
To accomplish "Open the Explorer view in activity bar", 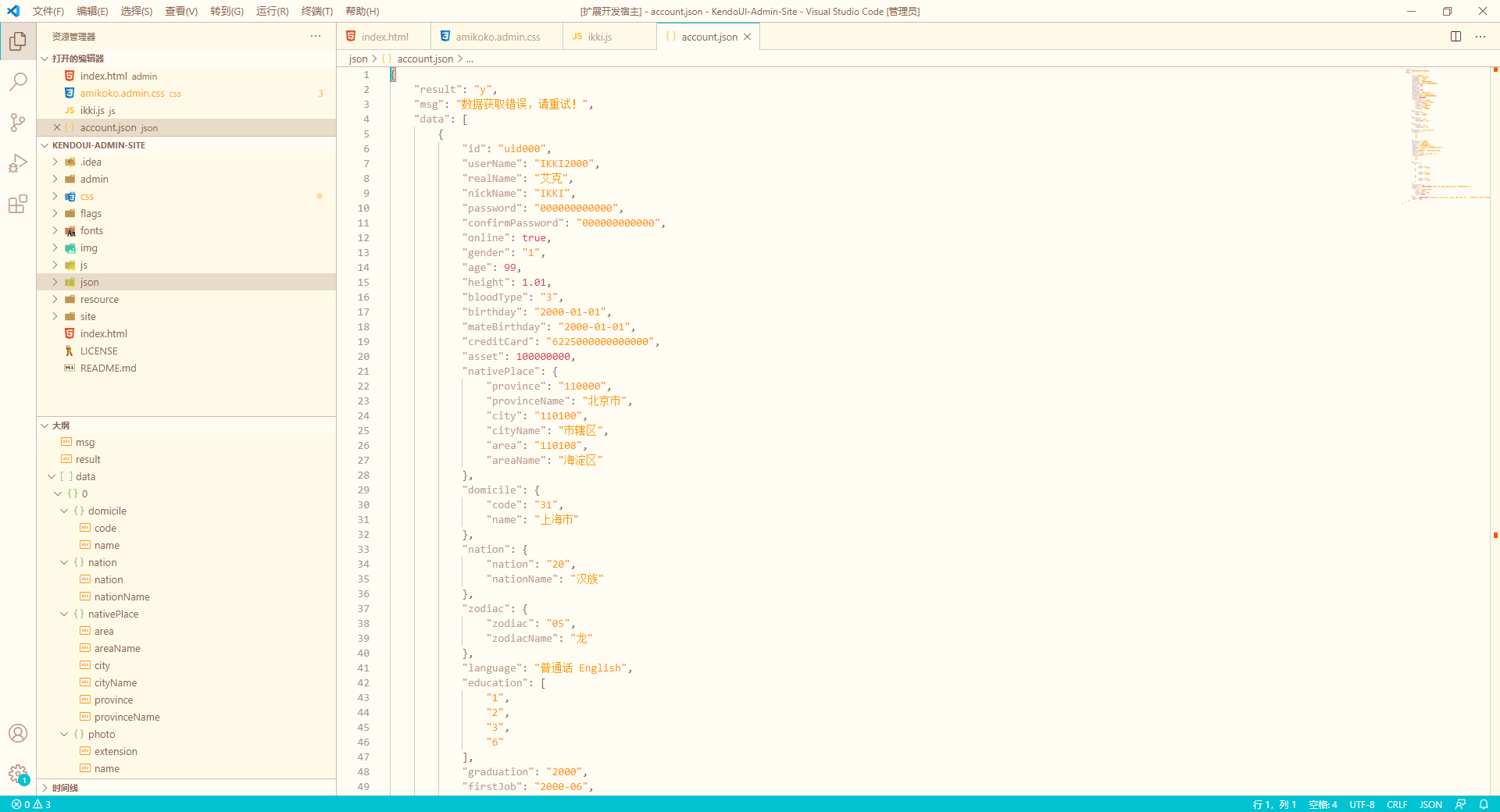I will pos(18,41).
